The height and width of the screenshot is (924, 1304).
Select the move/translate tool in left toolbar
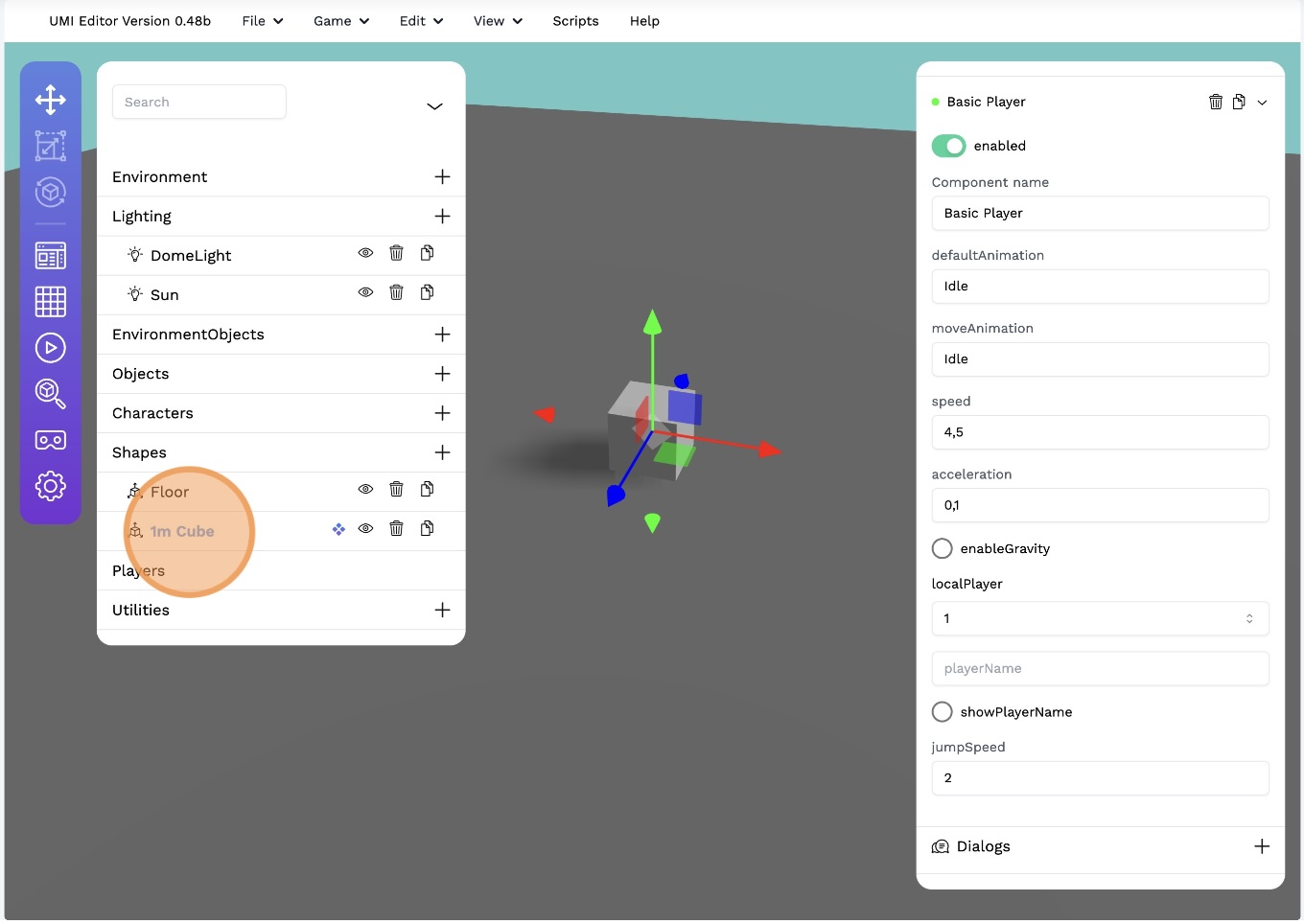coord(51,100)
